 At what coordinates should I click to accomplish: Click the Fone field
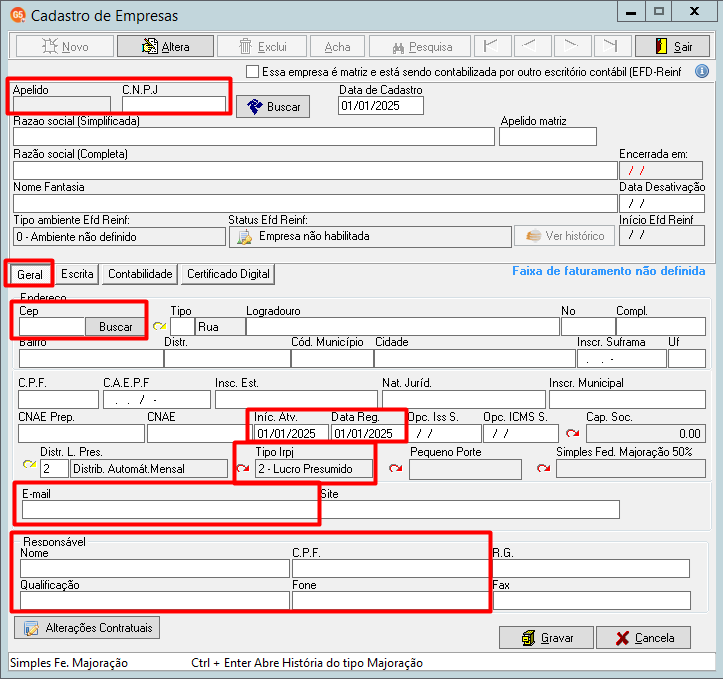(x=391, y=601)
